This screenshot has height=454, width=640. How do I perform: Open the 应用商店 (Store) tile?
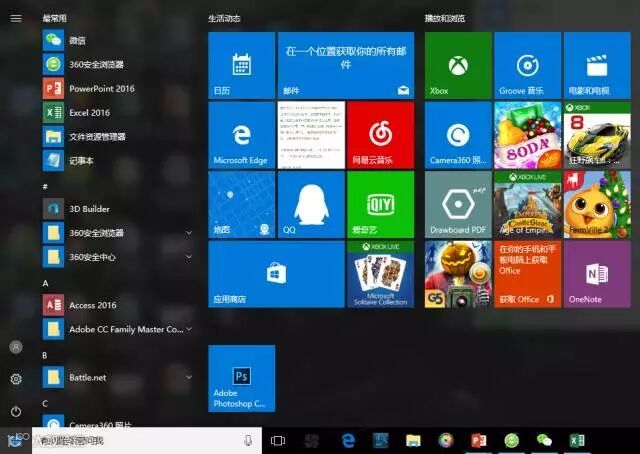276,274
